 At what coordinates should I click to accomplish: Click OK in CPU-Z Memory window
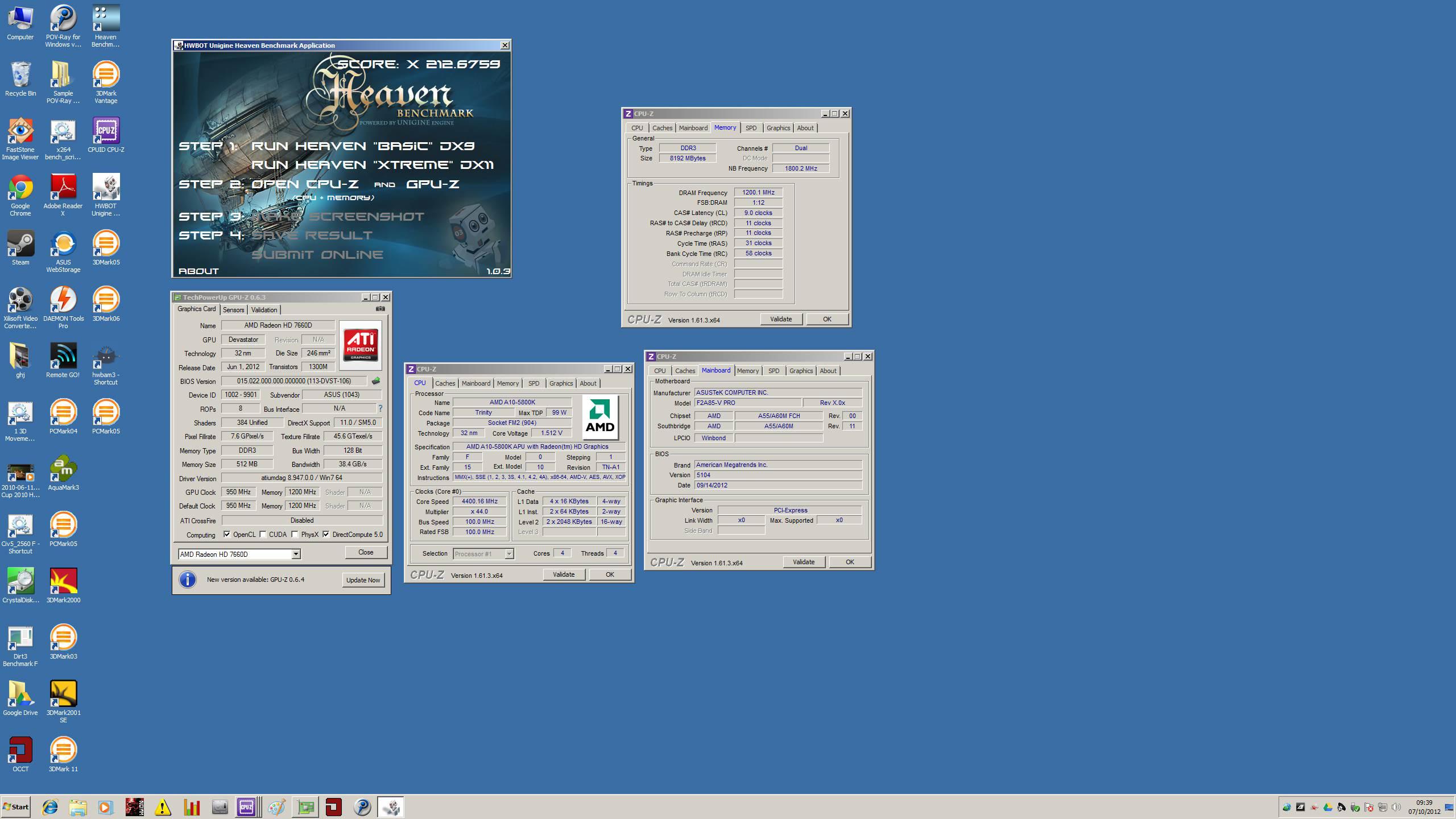click(827, 319)
